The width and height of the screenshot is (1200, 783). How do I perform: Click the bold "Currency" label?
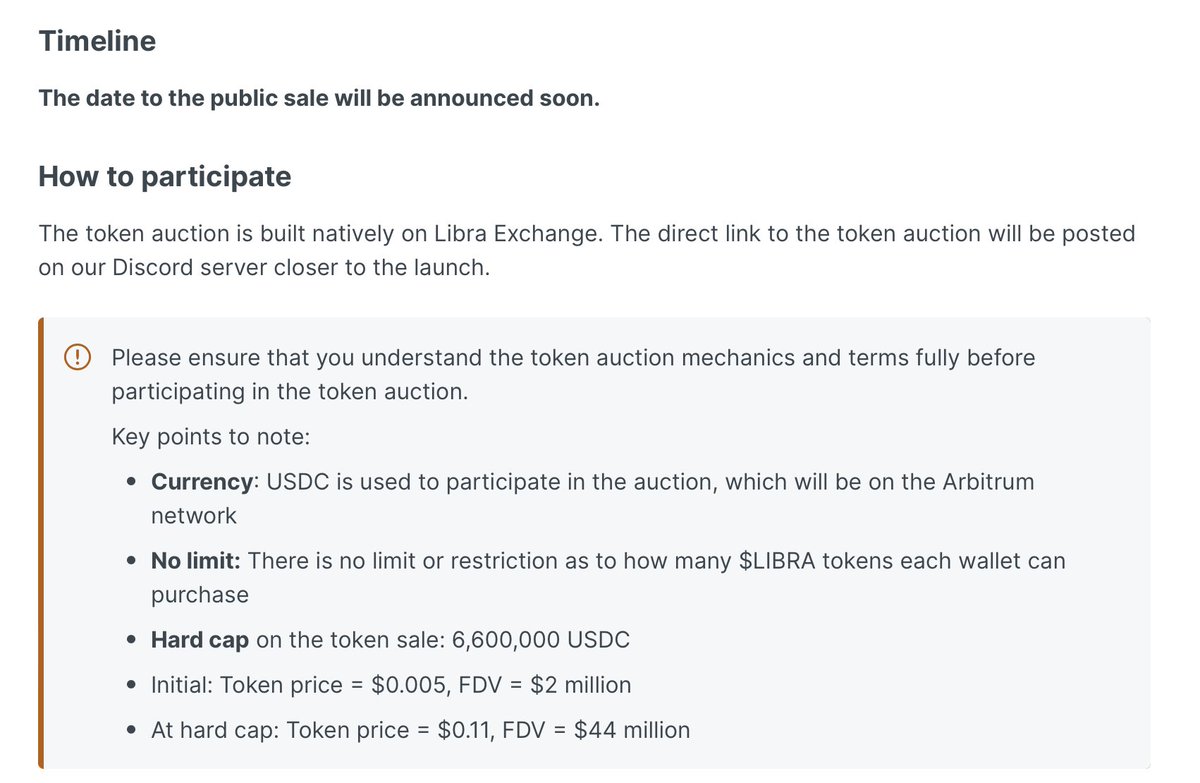pyautogui.click(x=203, y=482)
